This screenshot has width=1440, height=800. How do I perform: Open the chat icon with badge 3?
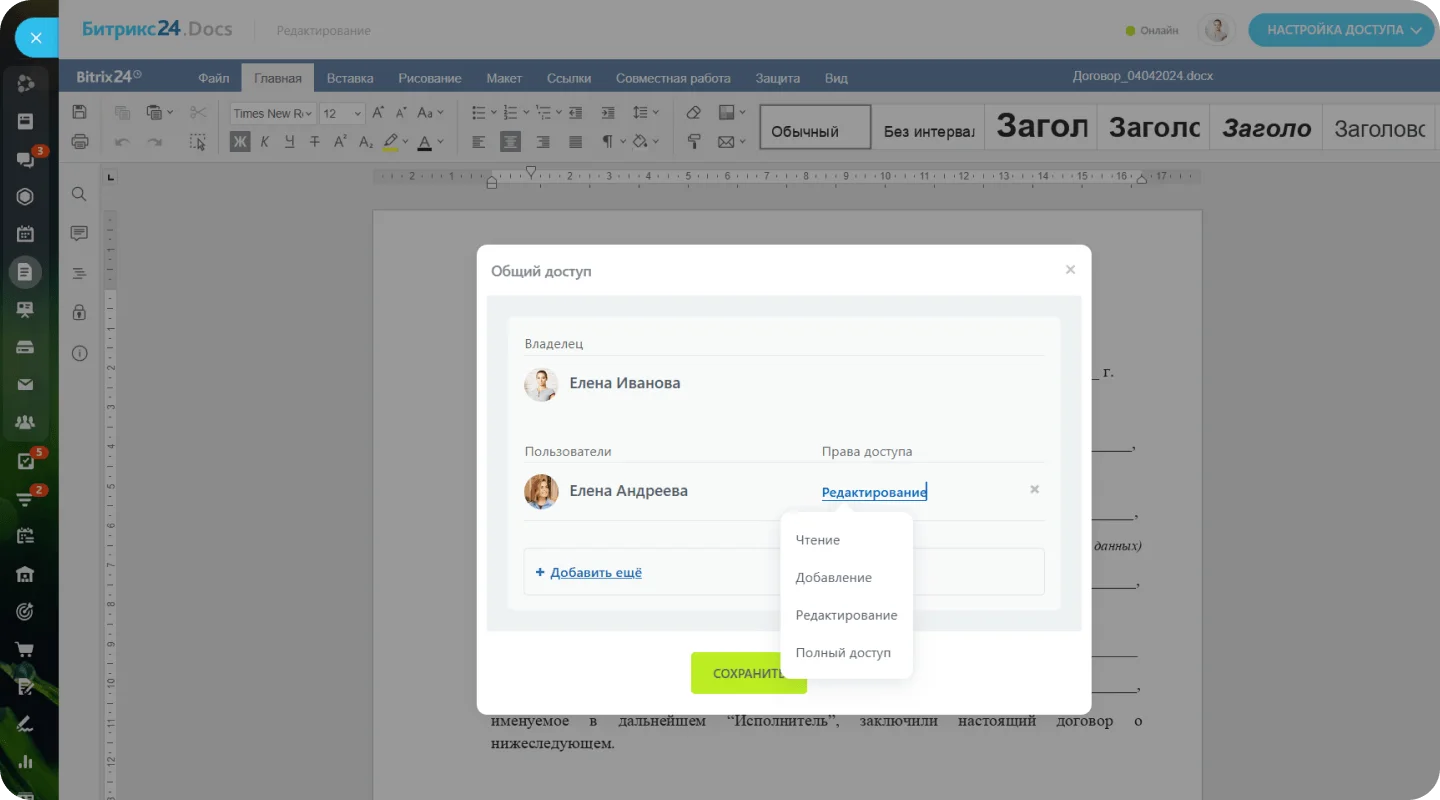pos(27,158)
